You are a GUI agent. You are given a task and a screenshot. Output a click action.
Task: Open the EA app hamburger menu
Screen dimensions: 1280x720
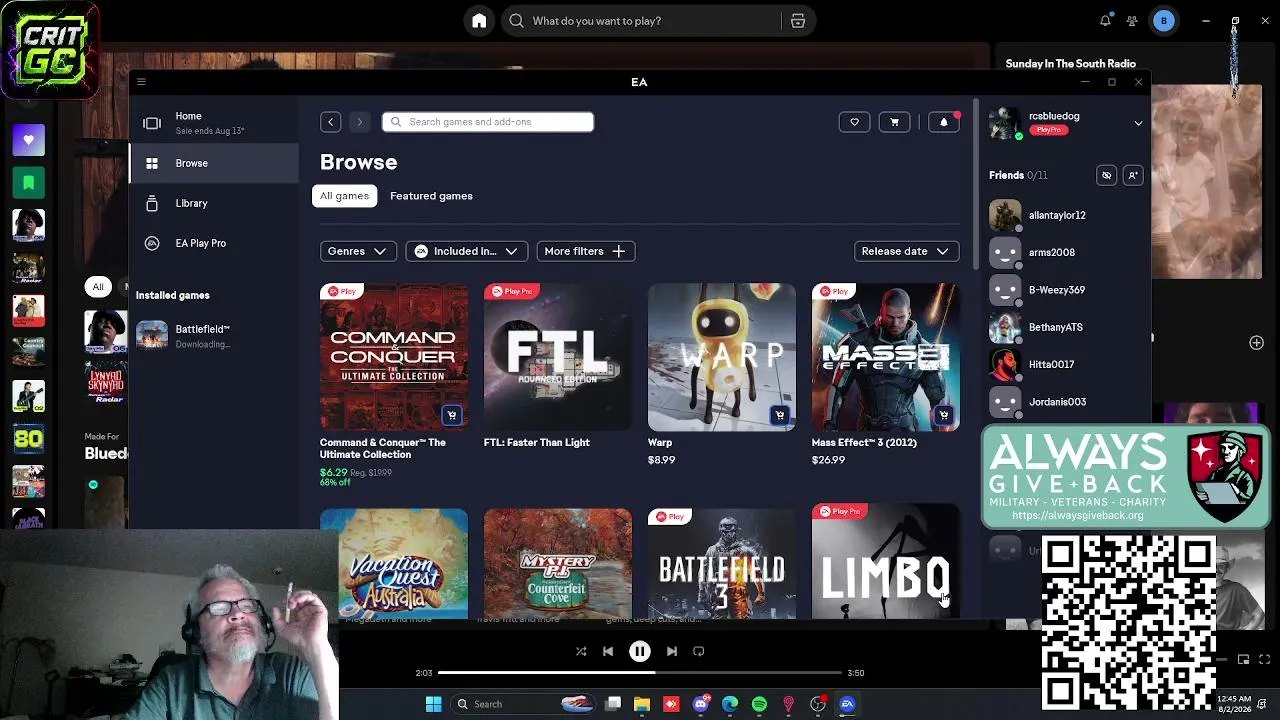coord(141,82)
